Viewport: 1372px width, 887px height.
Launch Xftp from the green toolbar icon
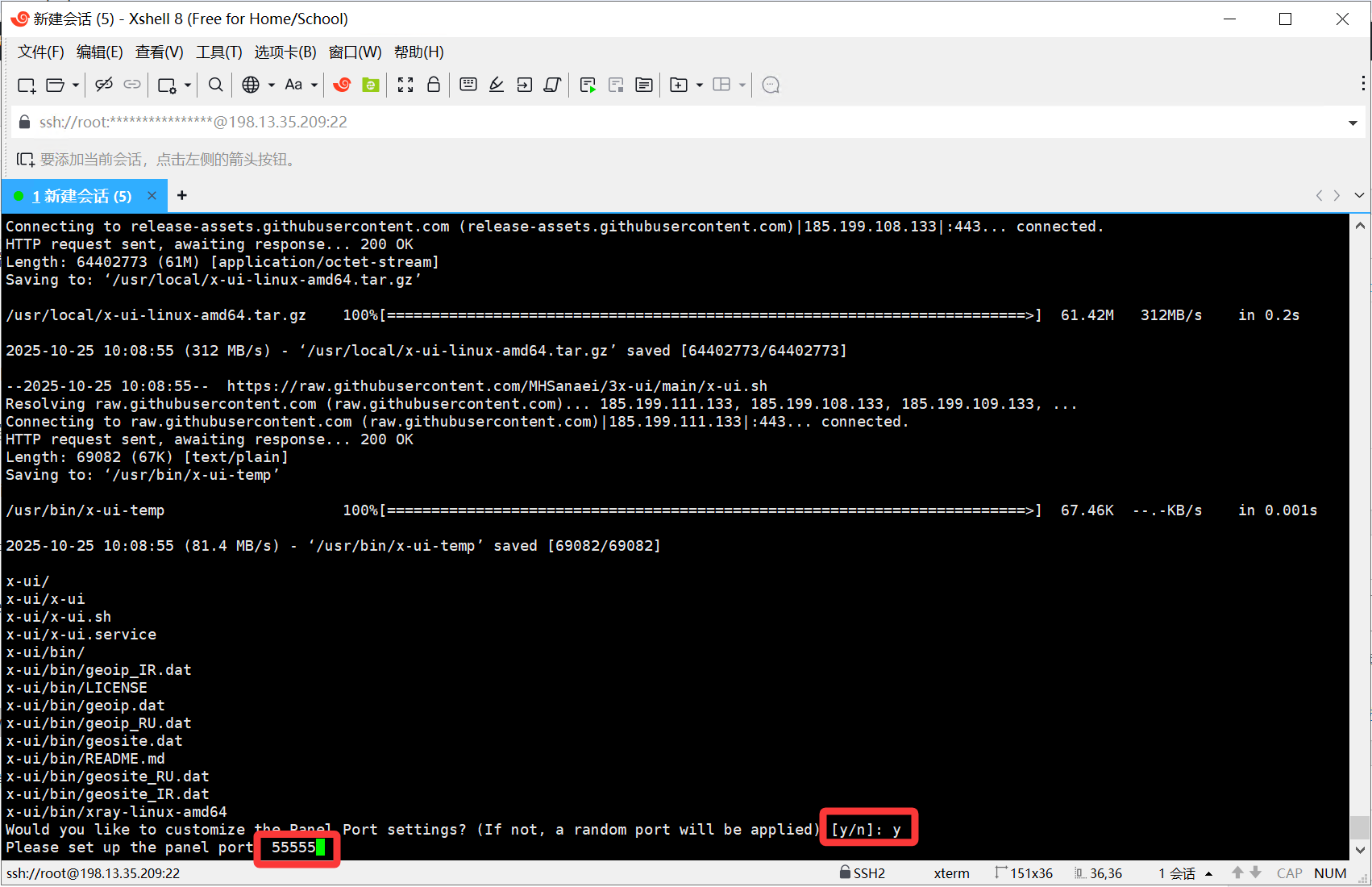pos(371,85)
